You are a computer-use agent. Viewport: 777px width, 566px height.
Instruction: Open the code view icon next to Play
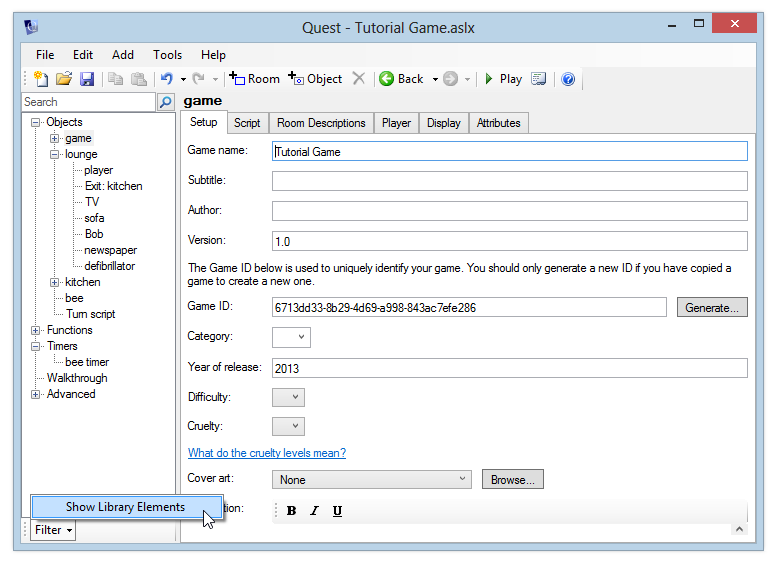click(x=539, y=79)
